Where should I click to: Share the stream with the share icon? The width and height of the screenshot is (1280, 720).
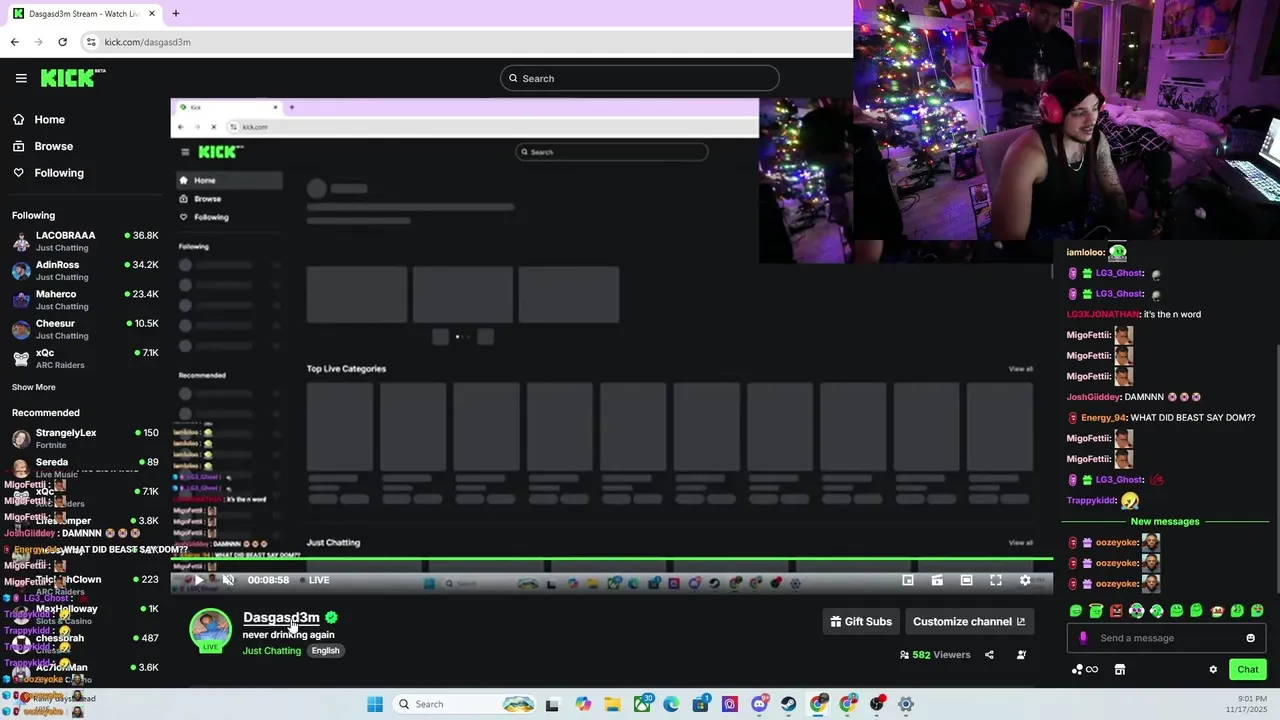989,655
